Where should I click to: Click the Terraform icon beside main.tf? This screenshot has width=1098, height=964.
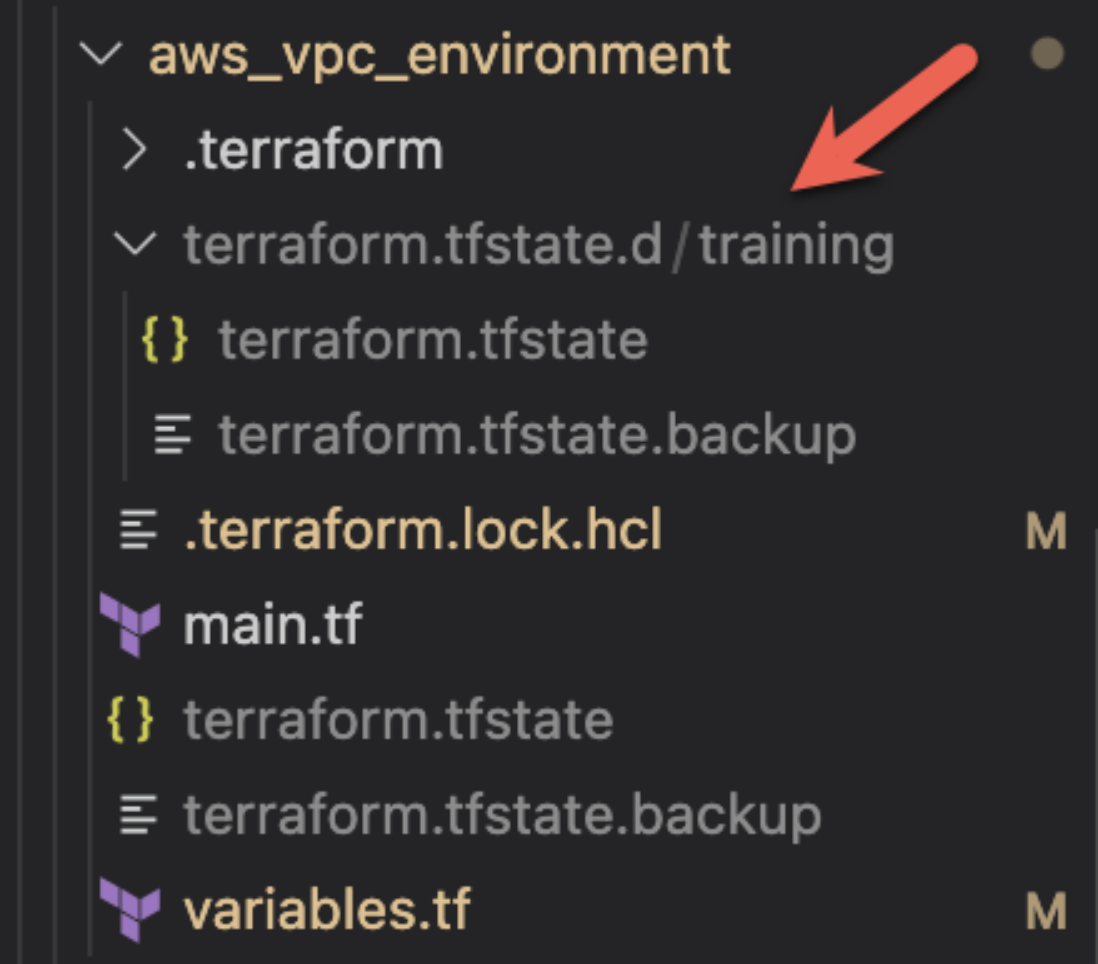(130, 624)
